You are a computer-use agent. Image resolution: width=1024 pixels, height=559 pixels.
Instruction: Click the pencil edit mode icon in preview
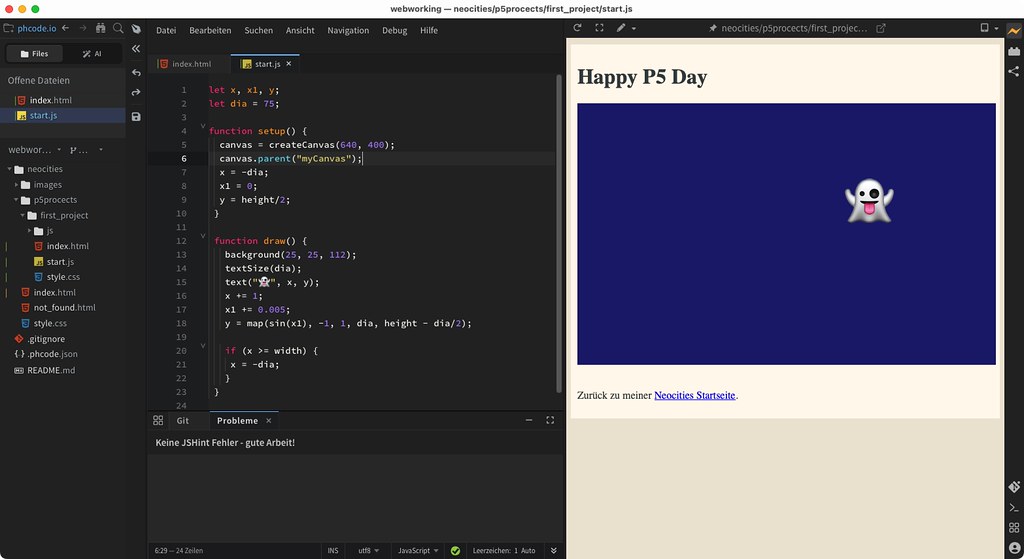click(620, 27)
